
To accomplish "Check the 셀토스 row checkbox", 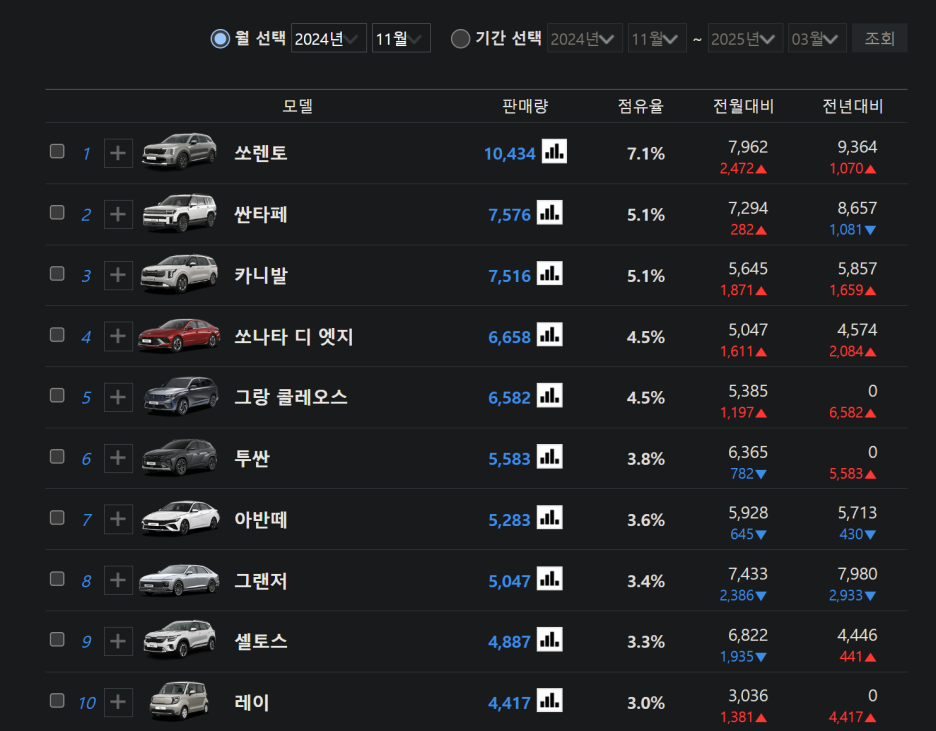I will pos(57,640).
